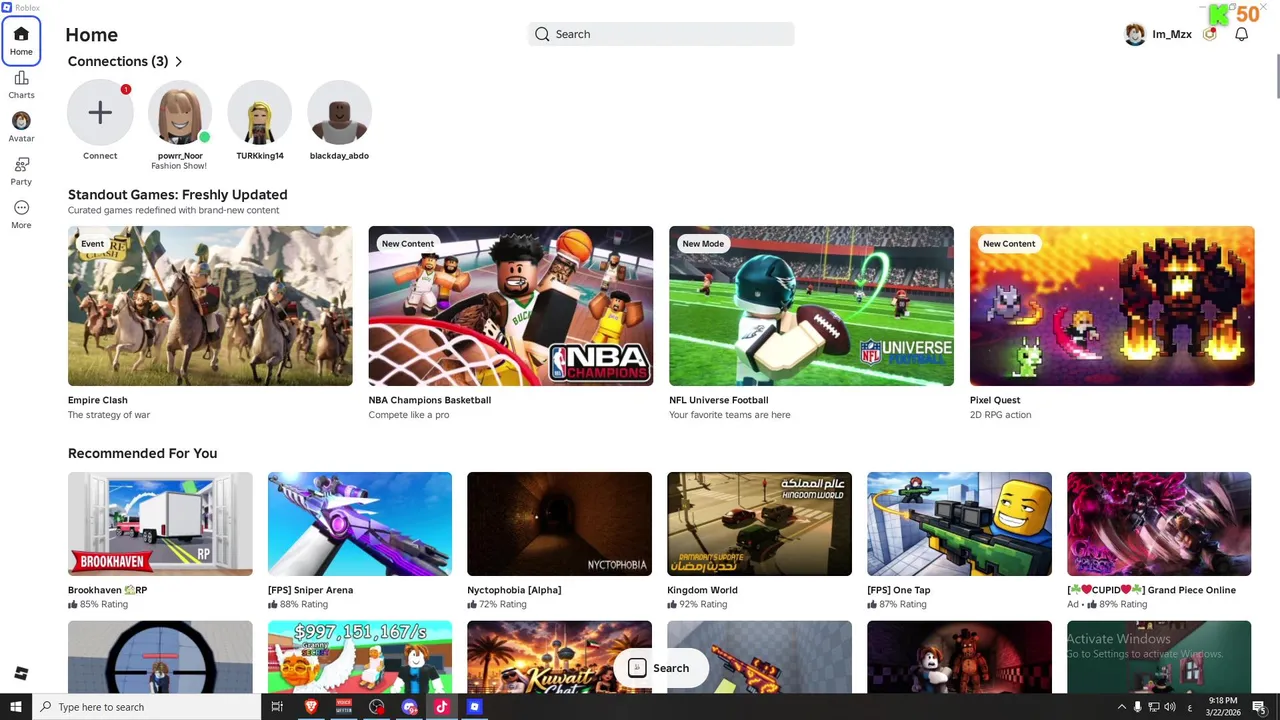Click the floating Search button
This screenshot has height=720, width=1280.
pyautogui.click(x=660, y=668)
